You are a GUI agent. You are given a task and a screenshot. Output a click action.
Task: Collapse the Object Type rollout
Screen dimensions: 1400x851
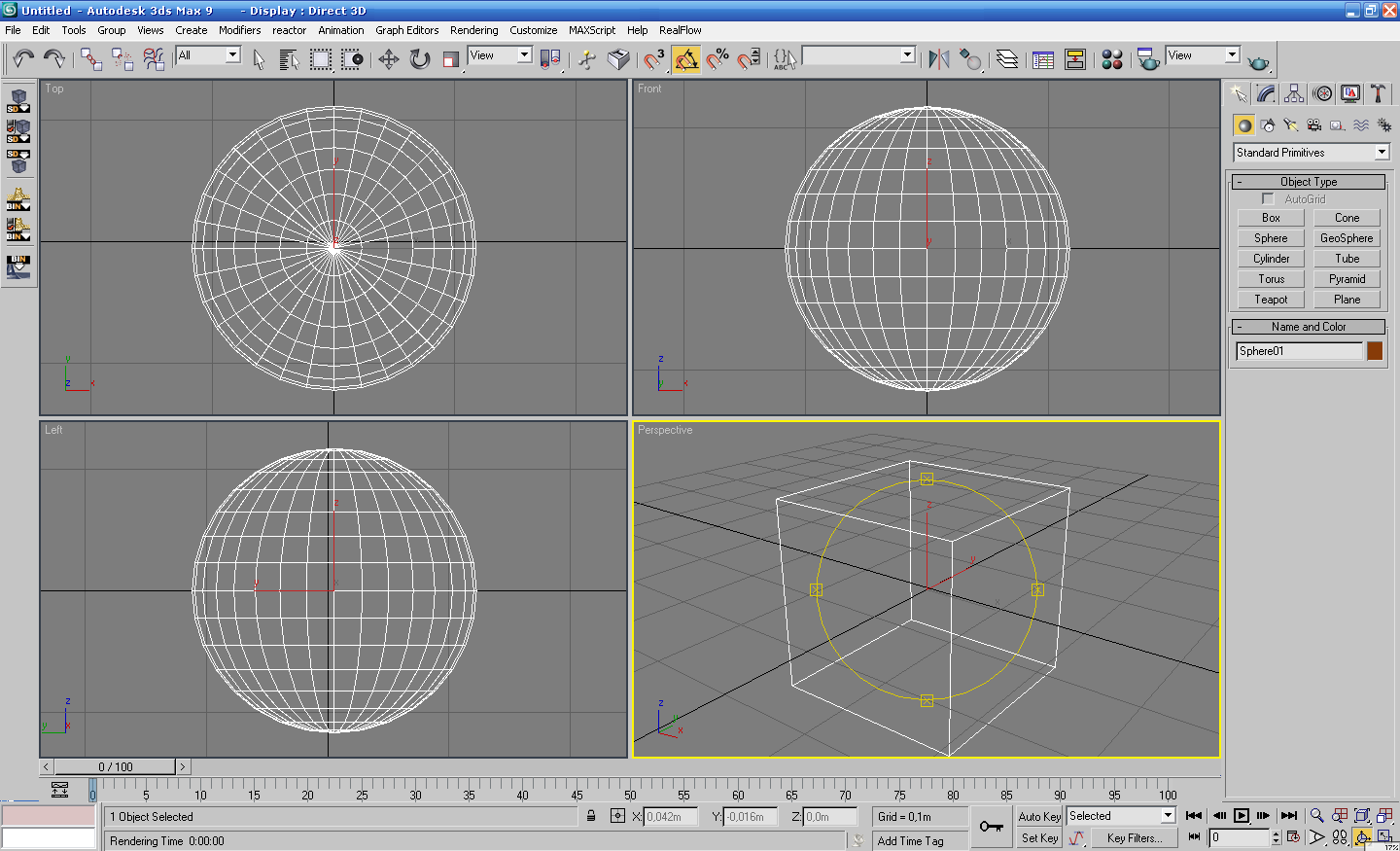pyautogui.click(x=1309, y=182)
